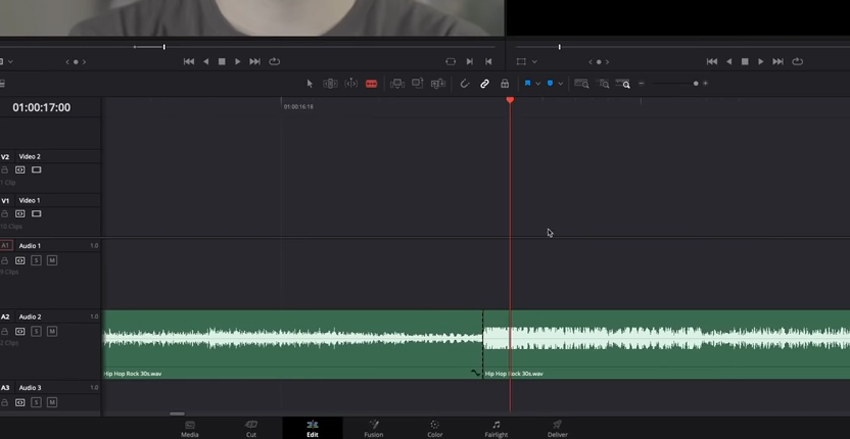
Task: Solo the Audio 1 track
Action: tap(36, 260)
